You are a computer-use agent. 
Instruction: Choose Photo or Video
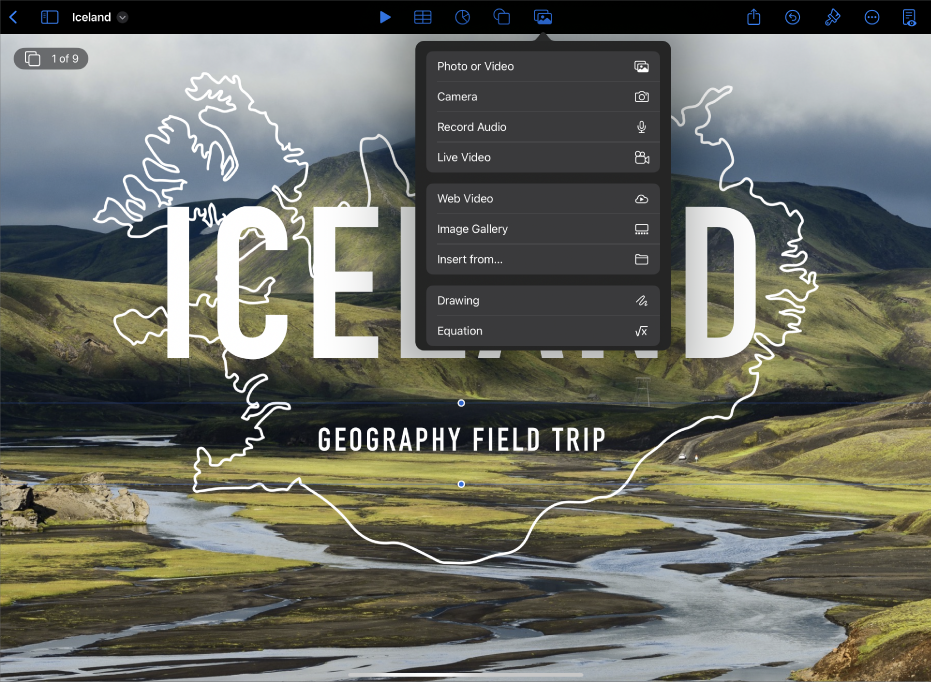(x=543, y=67)
